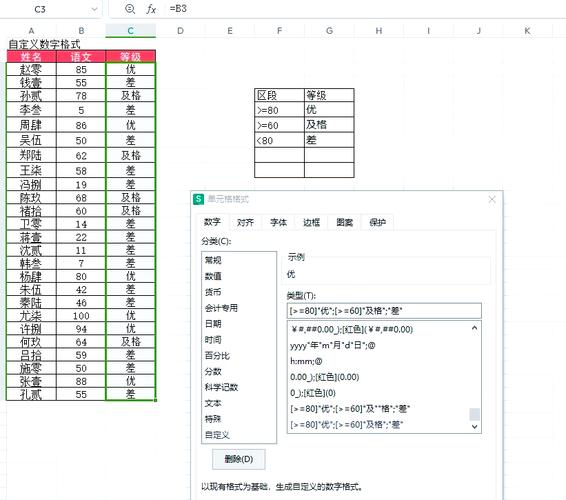Image resolution: width=566 pixels, height=500 pixels.
Task: Click the 删除(D) button
Action: coord(239,459)
